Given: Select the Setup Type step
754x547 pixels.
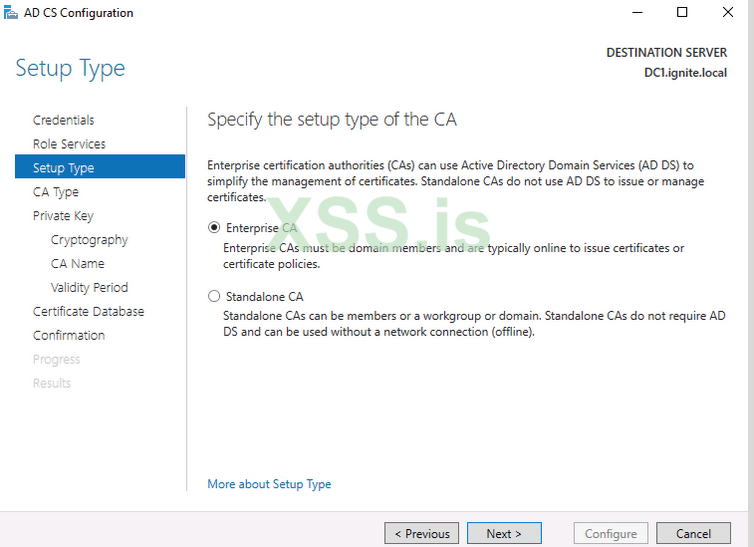Looking at the screenshot, I should coord(63,168).
